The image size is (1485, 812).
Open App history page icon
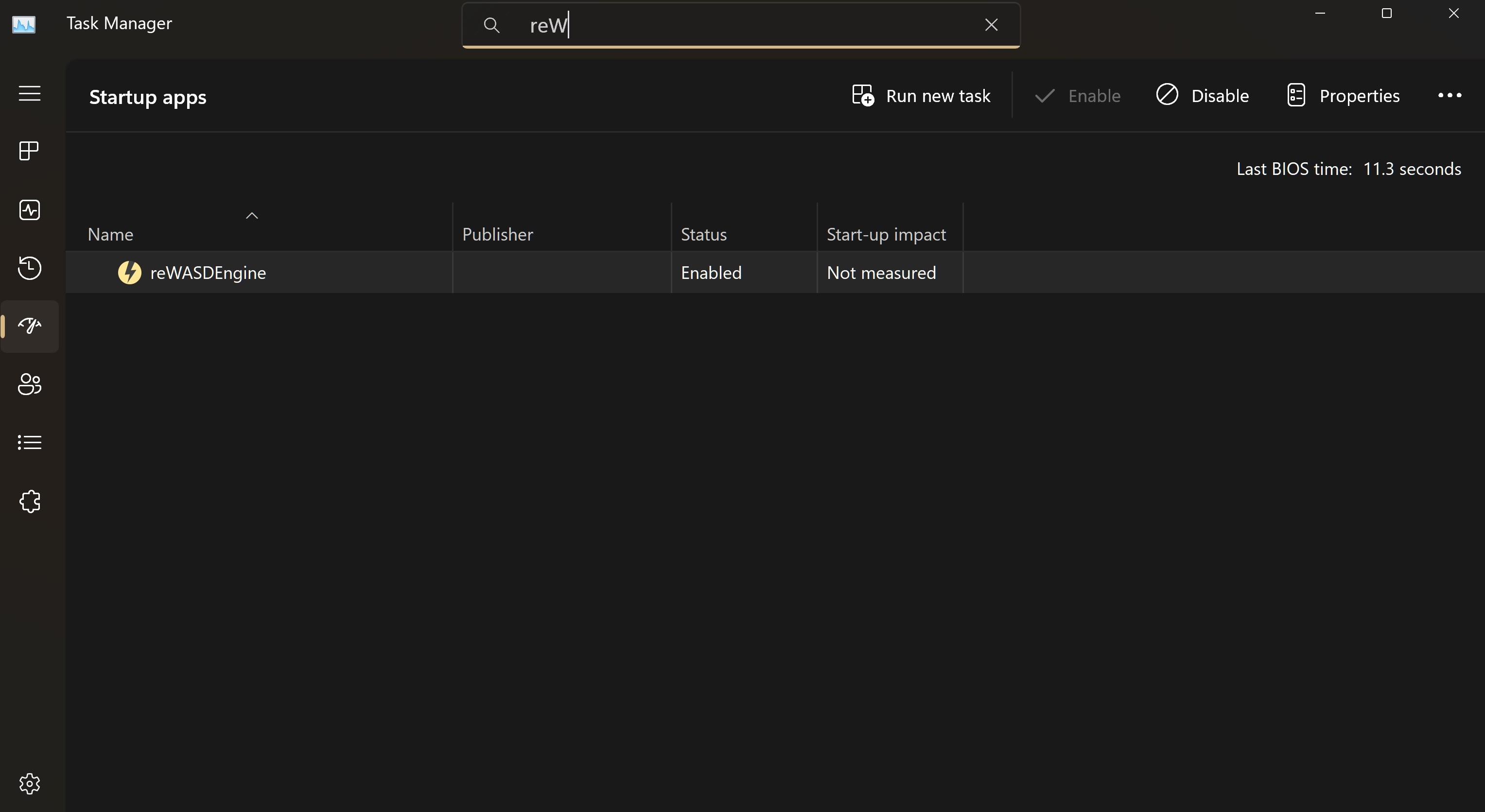pyautogui.click(x=29, y=268)
